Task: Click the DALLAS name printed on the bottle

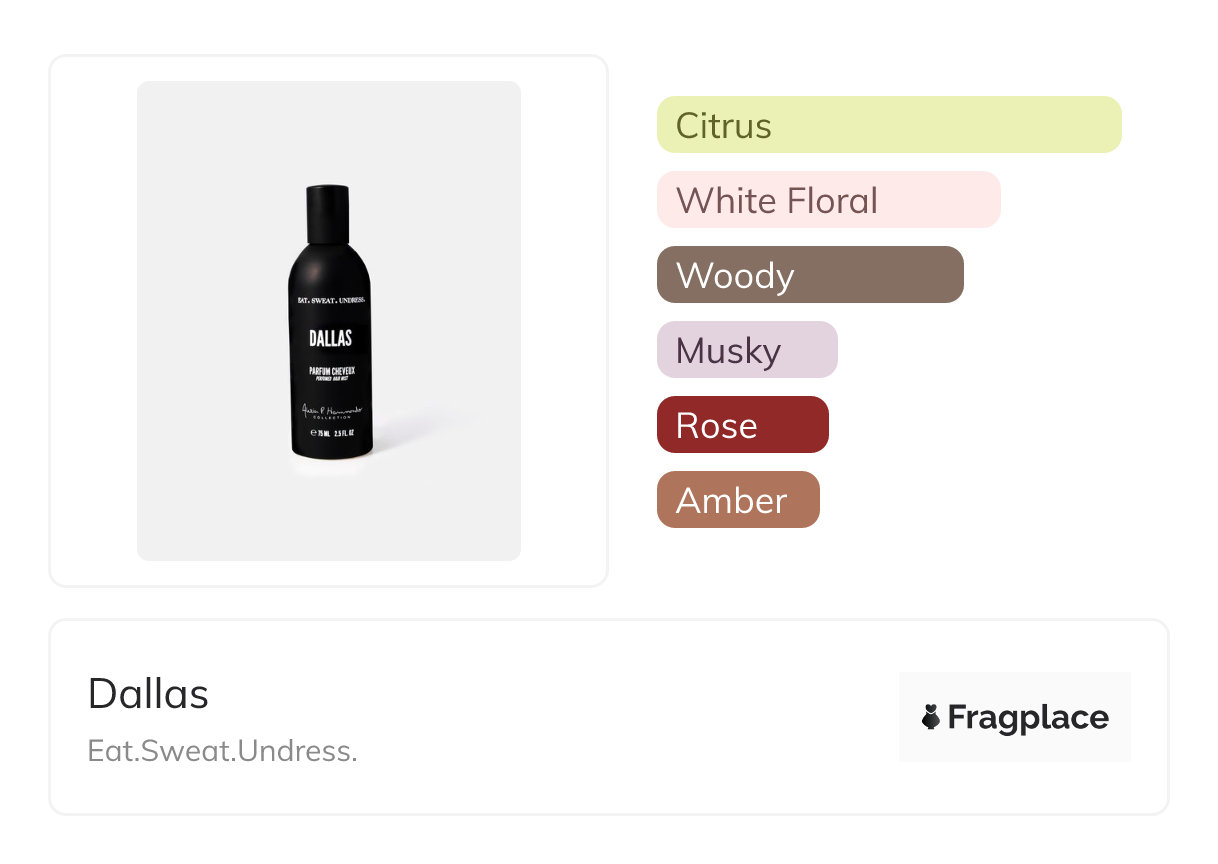Action: [x=329, y=338]
